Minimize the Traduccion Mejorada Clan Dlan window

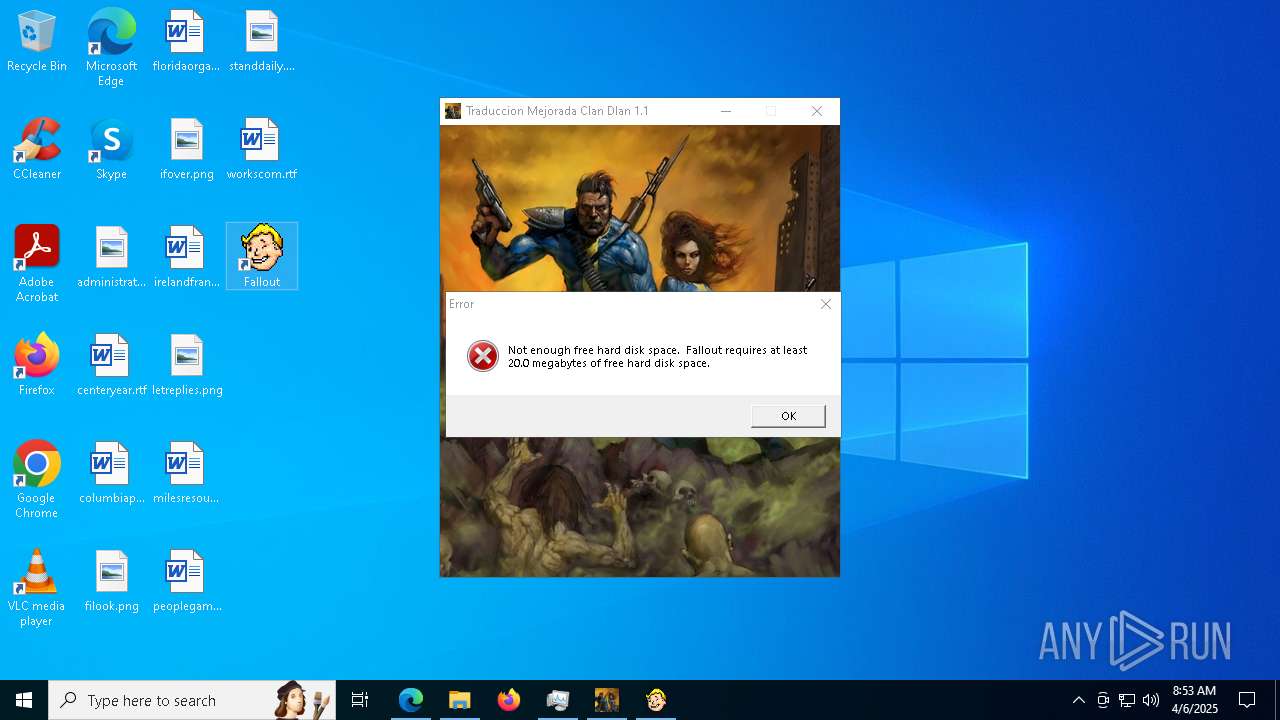[x=726, y=111]
